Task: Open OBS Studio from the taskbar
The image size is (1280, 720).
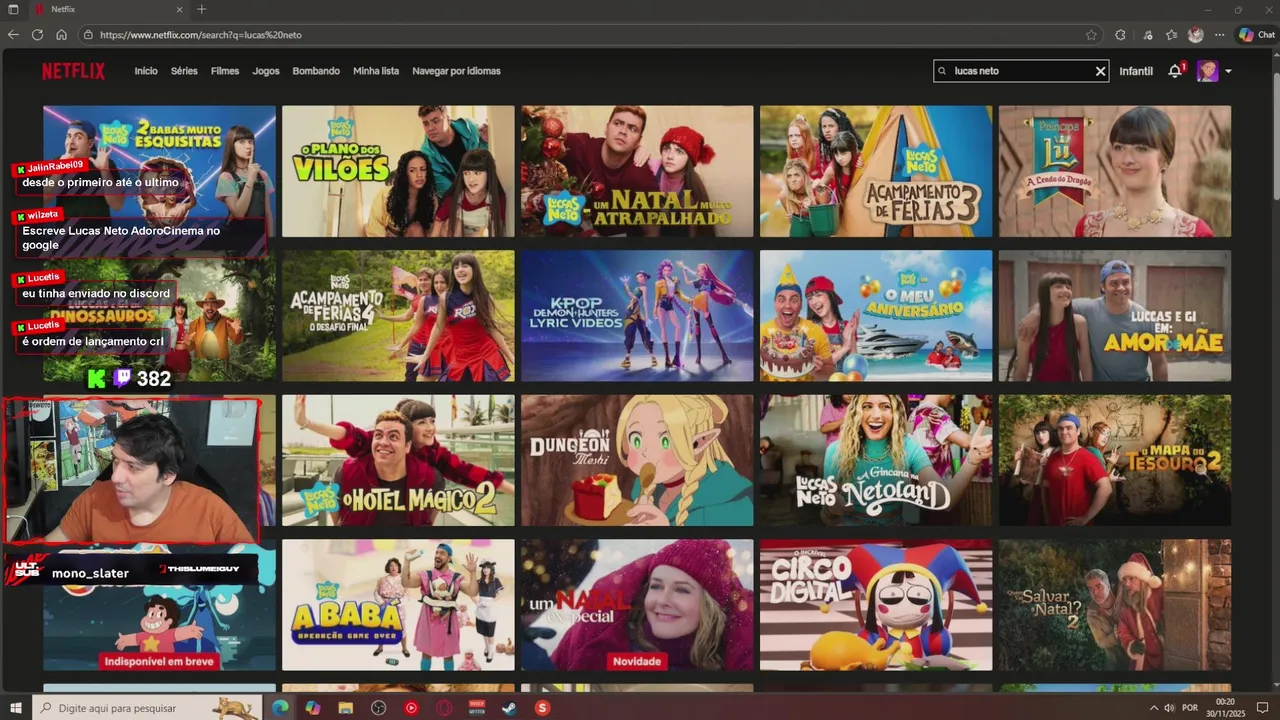Action: point(378,708)
